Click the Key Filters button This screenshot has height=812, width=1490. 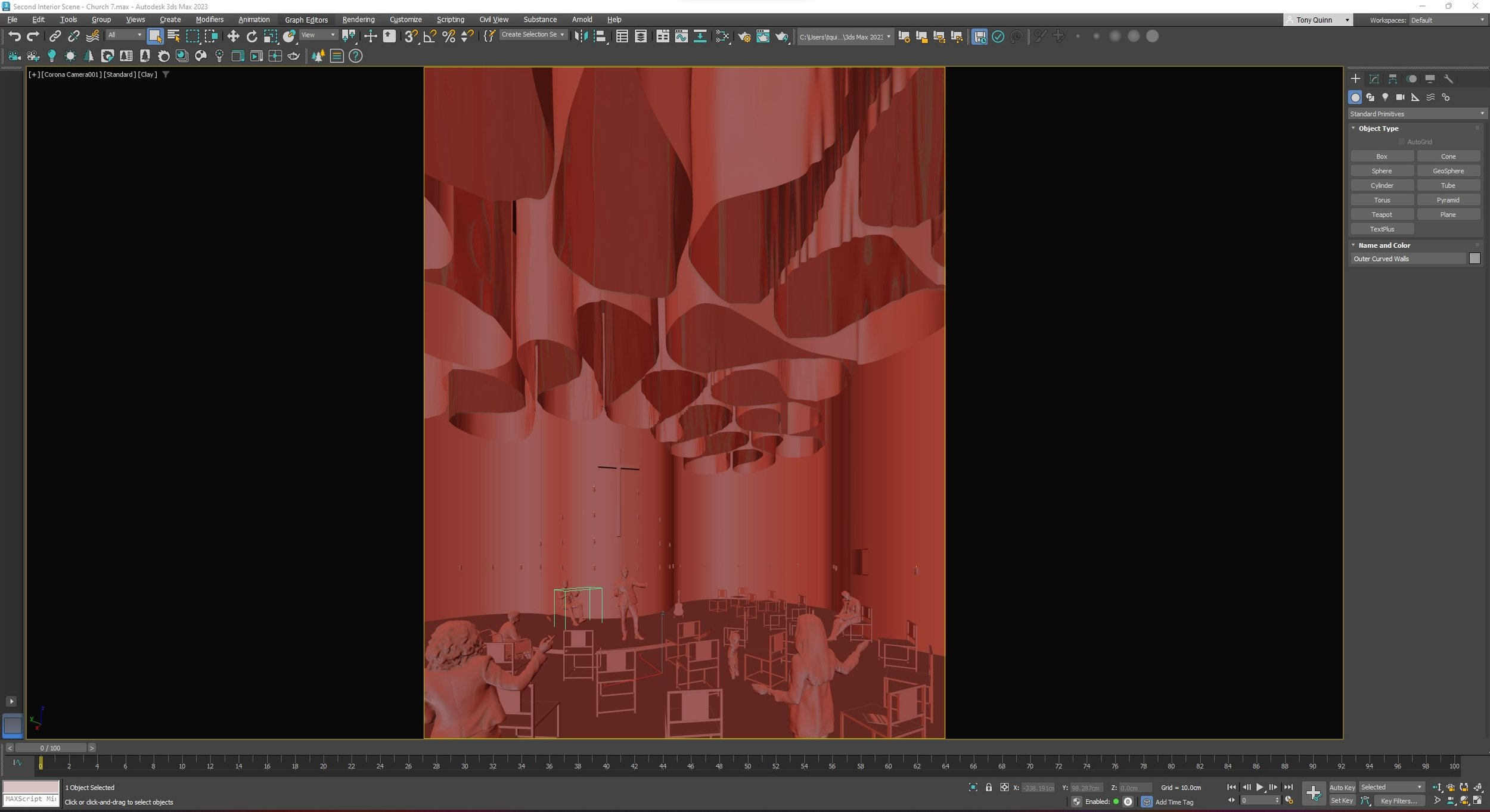(1398, 801)
